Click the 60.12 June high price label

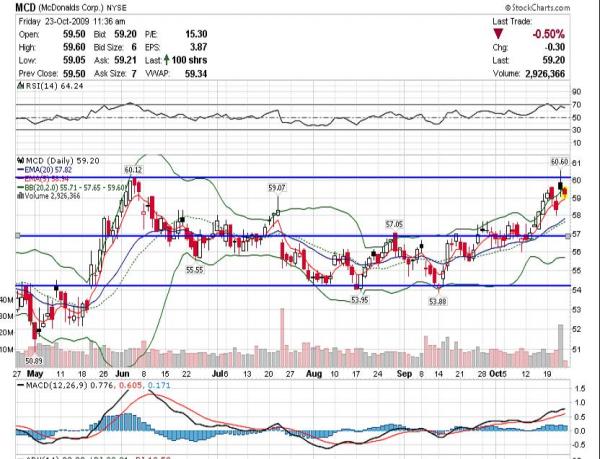(133, 169)
